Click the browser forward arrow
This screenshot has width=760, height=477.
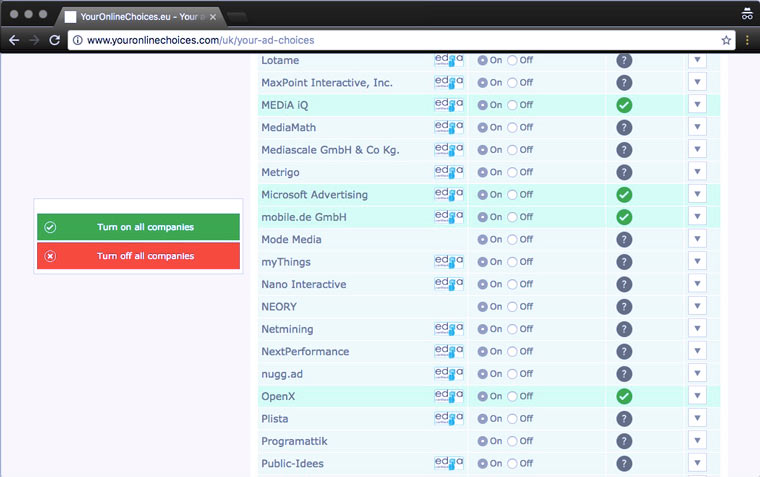tap(34, 40)
